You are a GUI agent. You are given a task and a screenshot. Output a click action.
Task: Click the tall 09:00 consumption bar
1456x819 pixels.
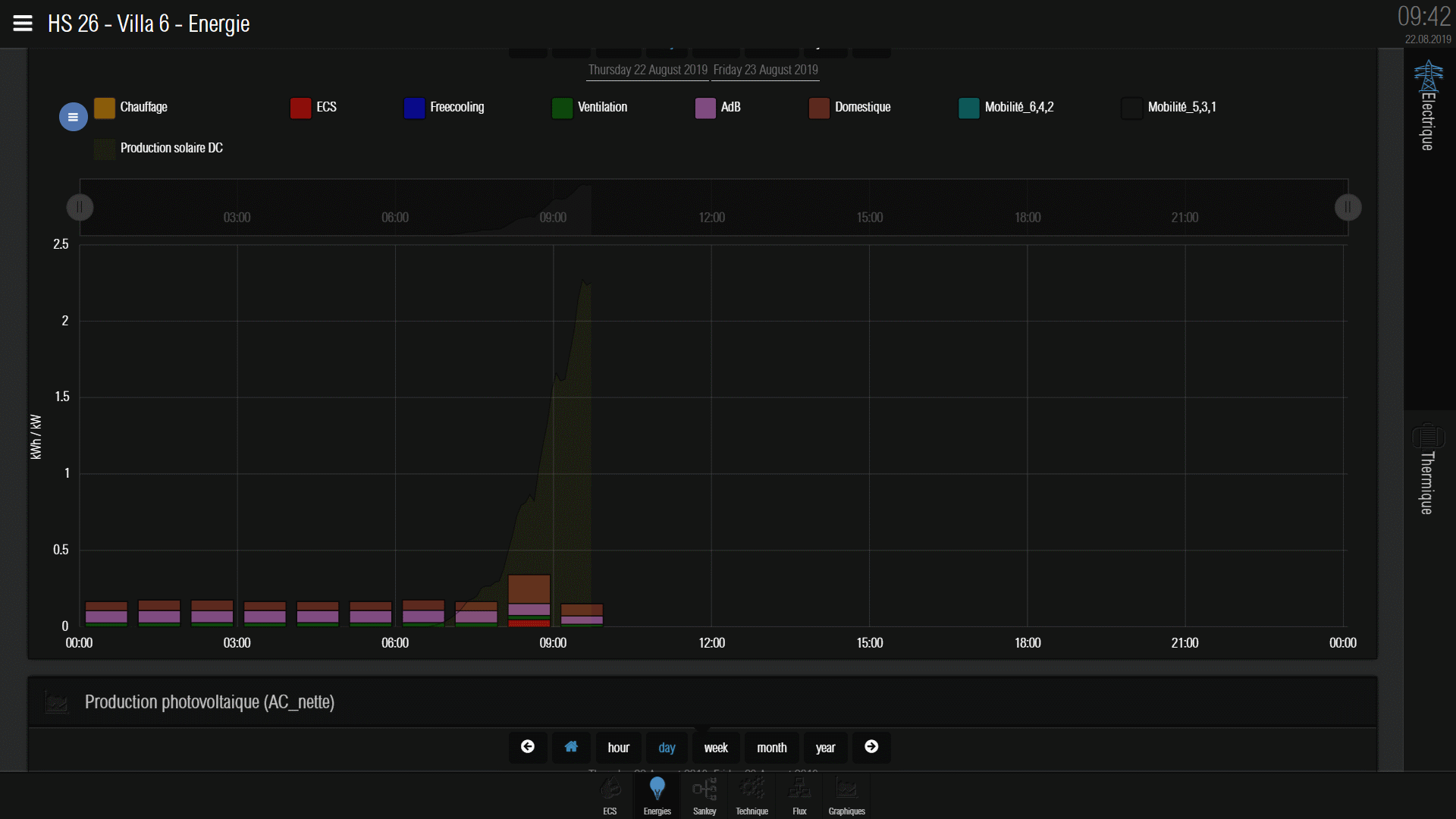click(529, 600)
